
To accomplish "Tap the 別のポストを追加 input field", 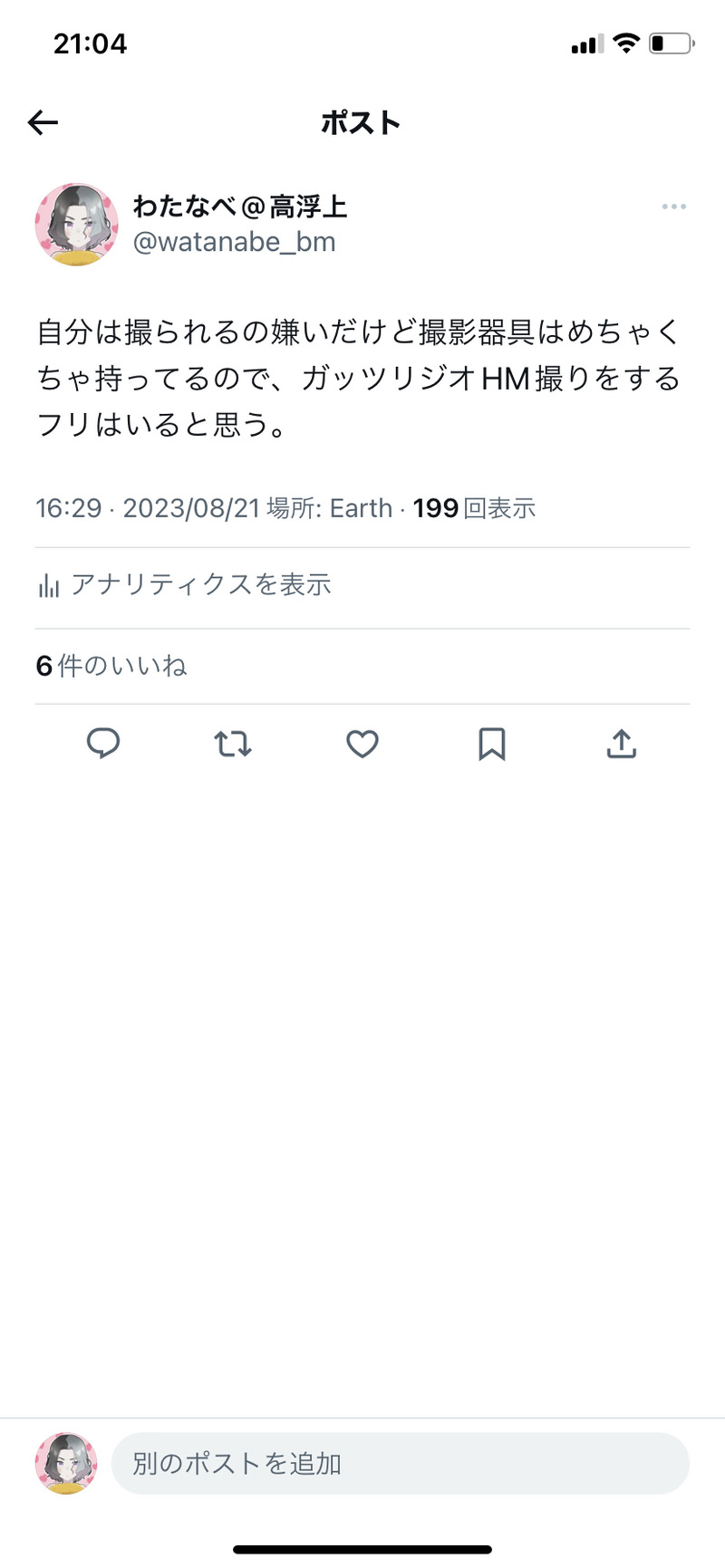I will [x=400, y=1463].
